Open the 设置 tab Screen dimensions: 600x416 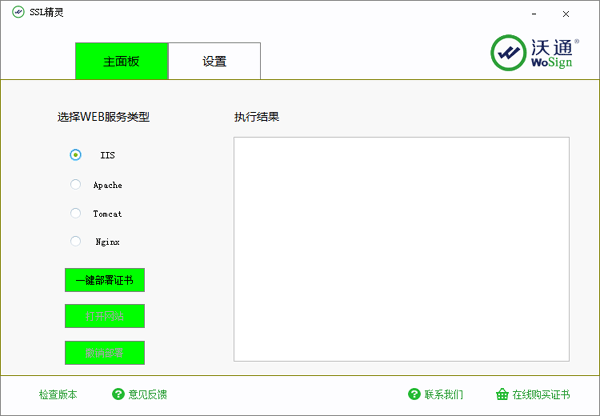(x=214, y=61)
